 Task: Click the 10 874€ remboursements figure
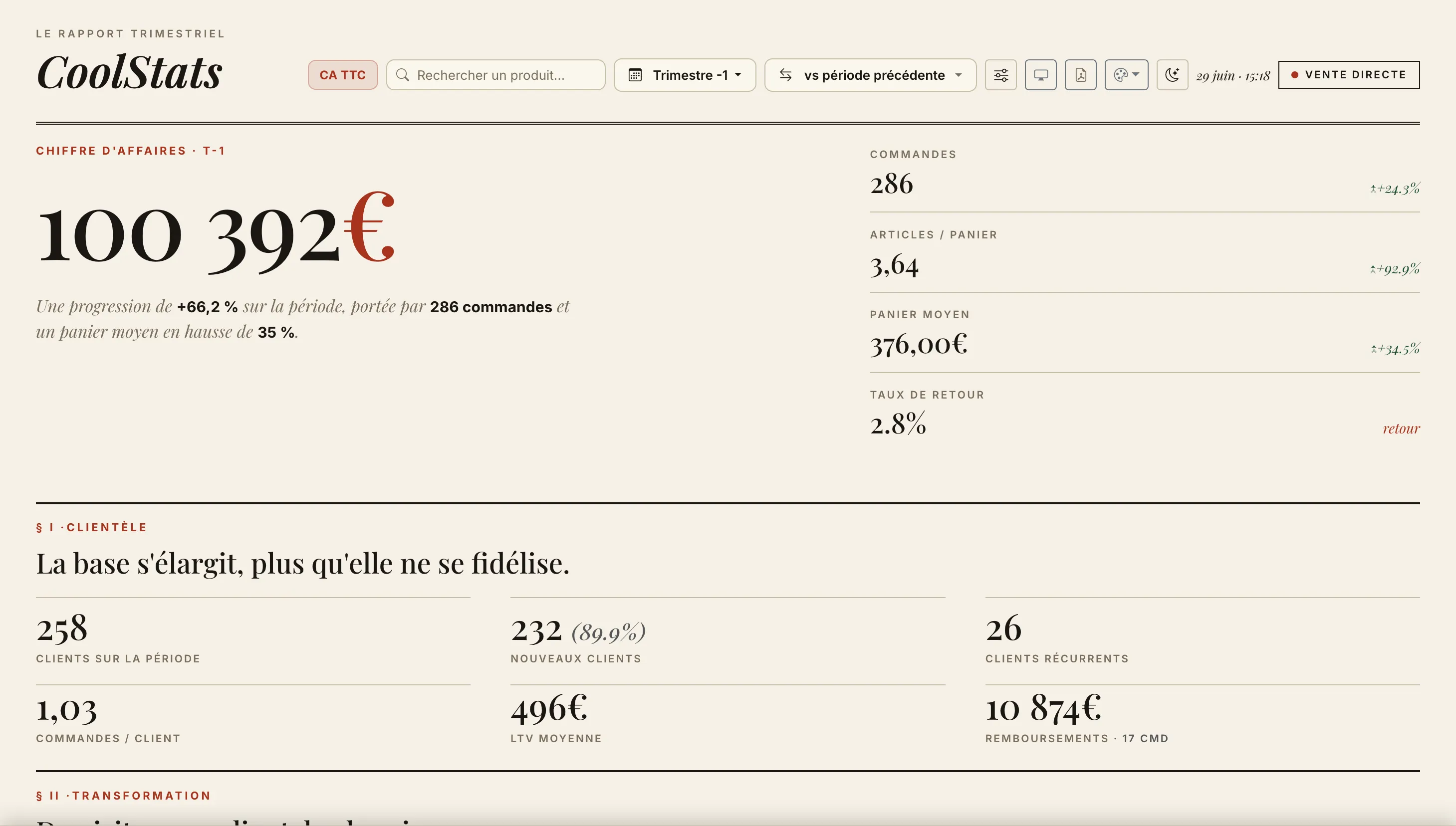1043,708
